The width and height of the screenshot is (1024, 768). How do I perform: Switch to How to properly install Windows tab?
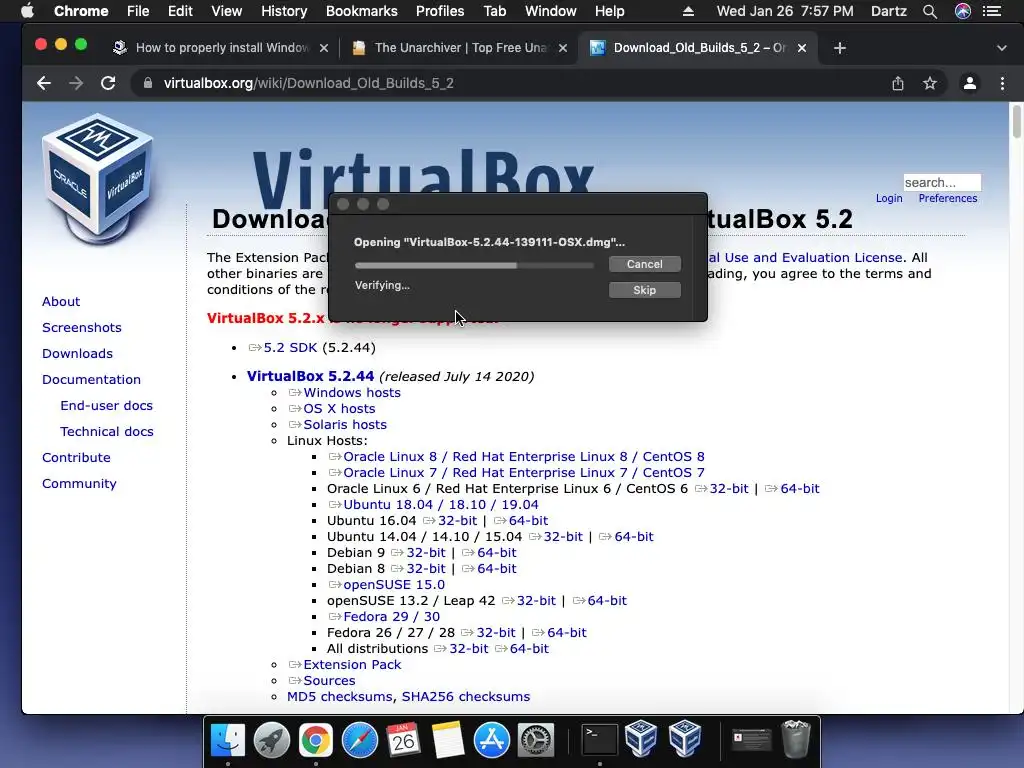(x=219, y=48)
